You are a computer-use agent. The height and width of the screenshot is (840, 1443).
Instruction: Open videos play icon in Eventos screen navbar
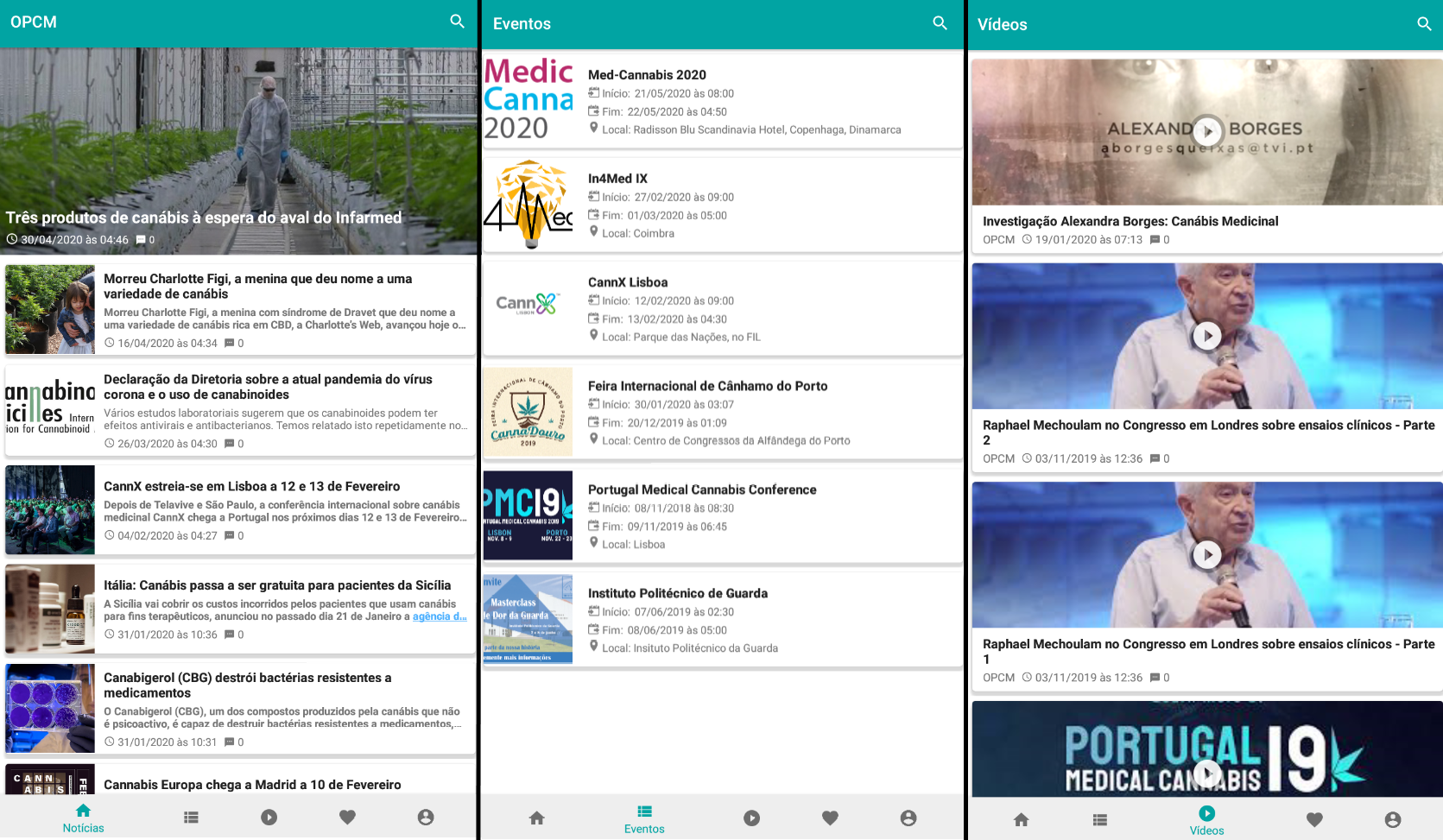(752, 818)
